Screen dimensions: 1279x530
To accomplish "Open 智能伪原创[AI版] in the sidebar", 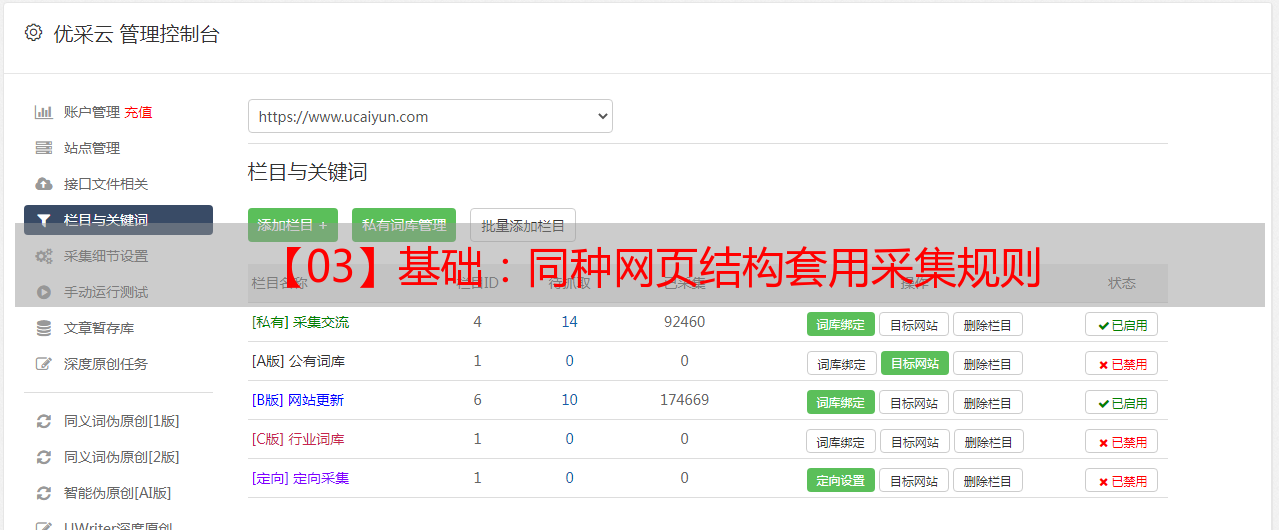I will [118, 493].
